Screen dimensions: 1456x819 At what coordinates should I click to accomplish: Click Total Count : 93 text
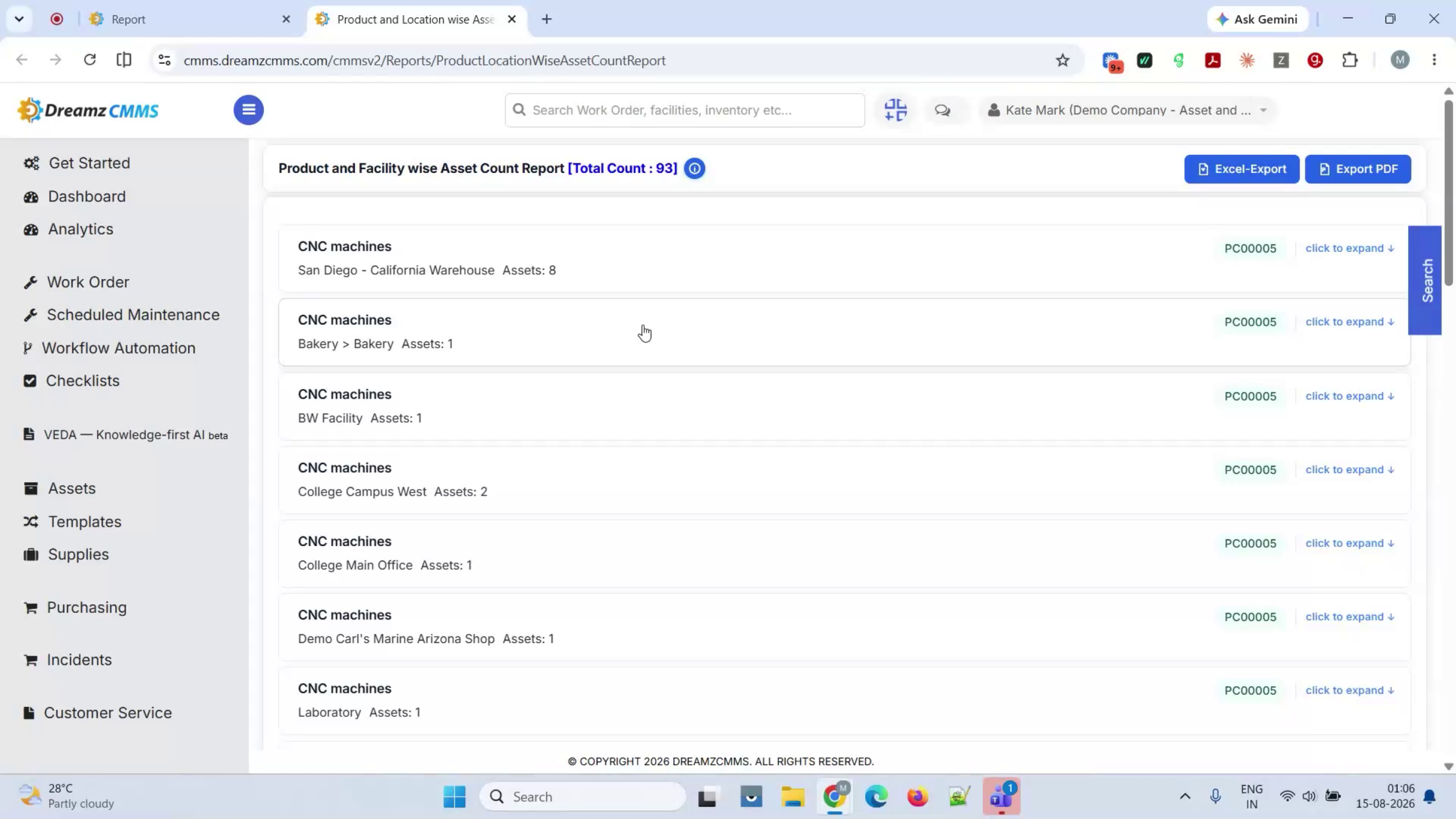click(x=622, y=169)
